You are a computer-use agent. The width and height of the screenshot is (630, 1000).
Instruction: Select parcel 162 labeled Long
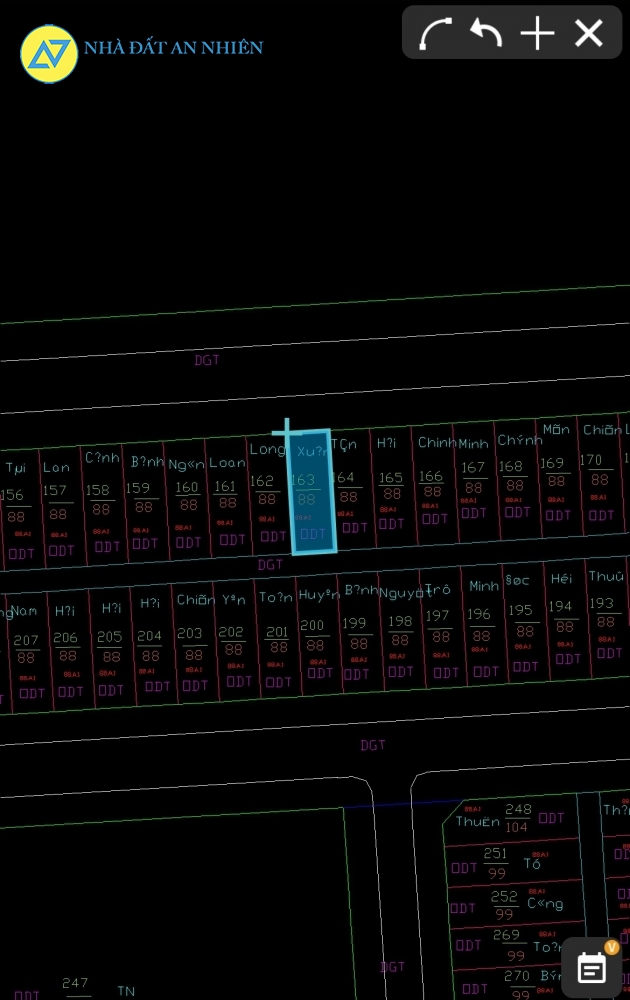[266, 490]
